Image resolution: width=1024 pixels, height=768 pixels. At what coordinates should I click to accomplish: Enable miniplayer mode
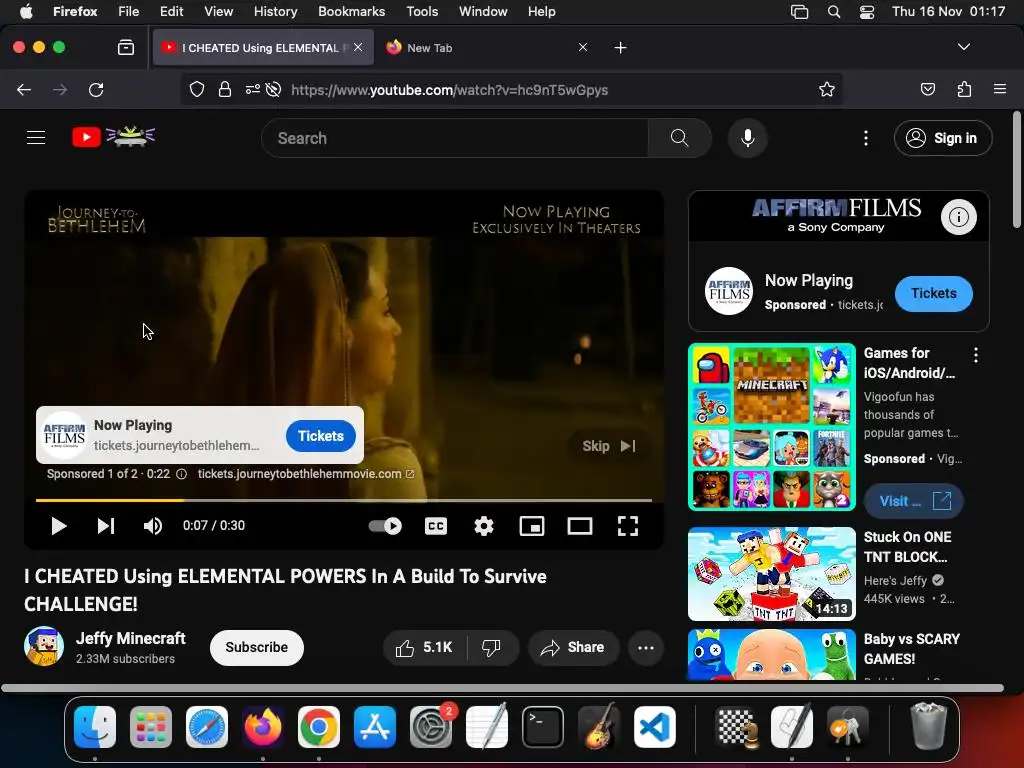[532, 526]
